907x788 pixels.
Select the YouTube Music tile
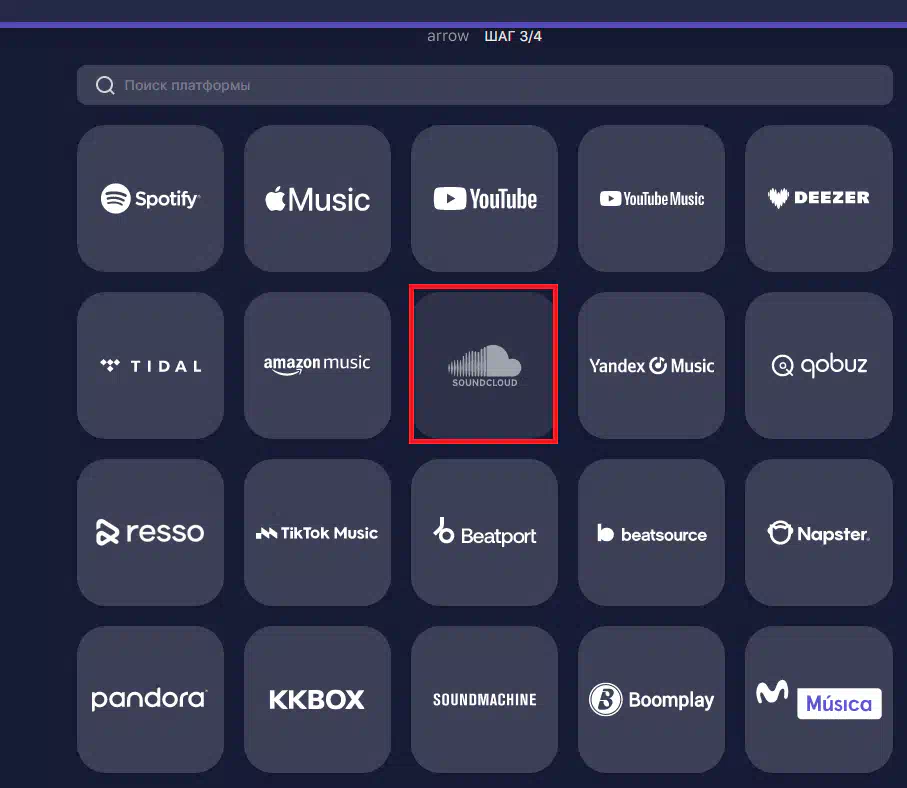point(651,198)
